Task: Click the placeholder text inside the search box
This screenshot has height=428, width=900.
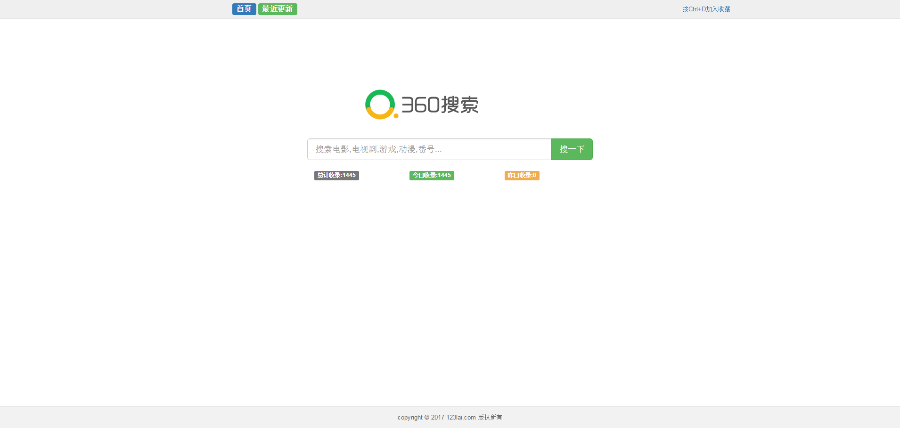Action: (x=378, y=149)
